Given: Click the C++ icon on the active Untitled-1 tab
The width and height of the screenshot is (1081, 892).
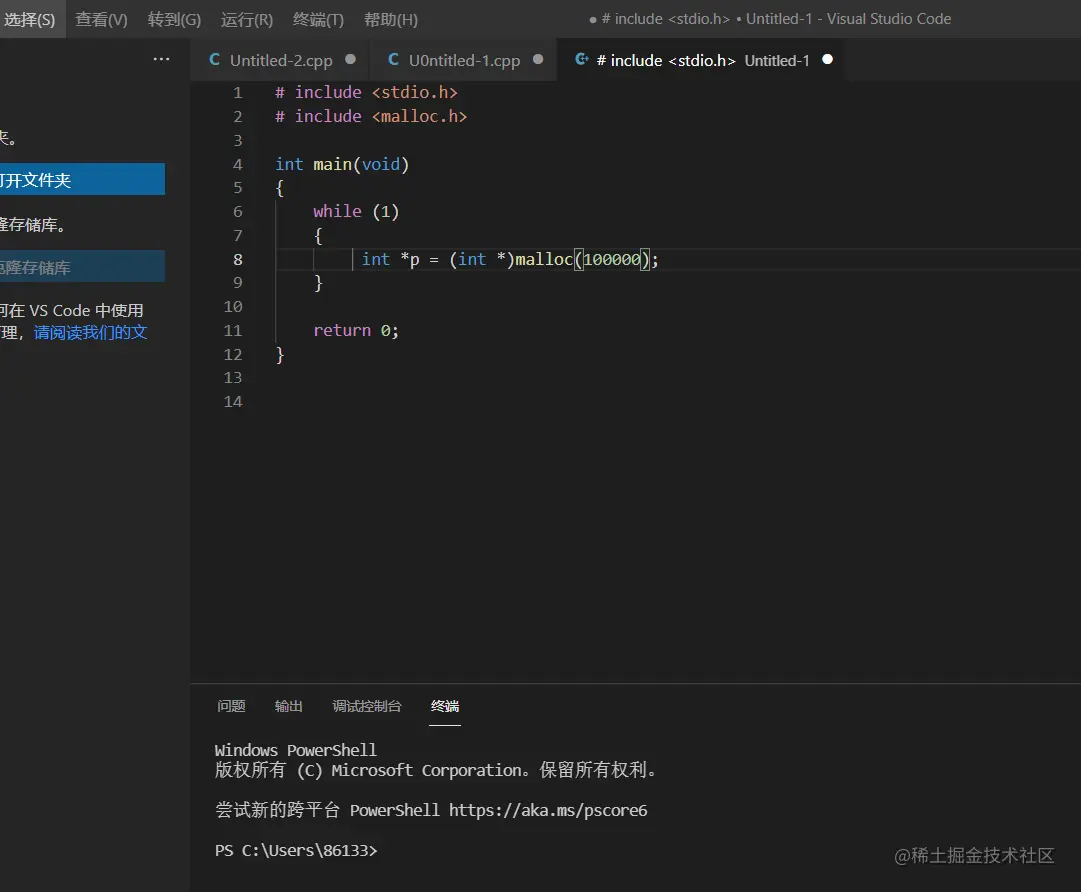Looking at the screenshot, I should 581,60.
